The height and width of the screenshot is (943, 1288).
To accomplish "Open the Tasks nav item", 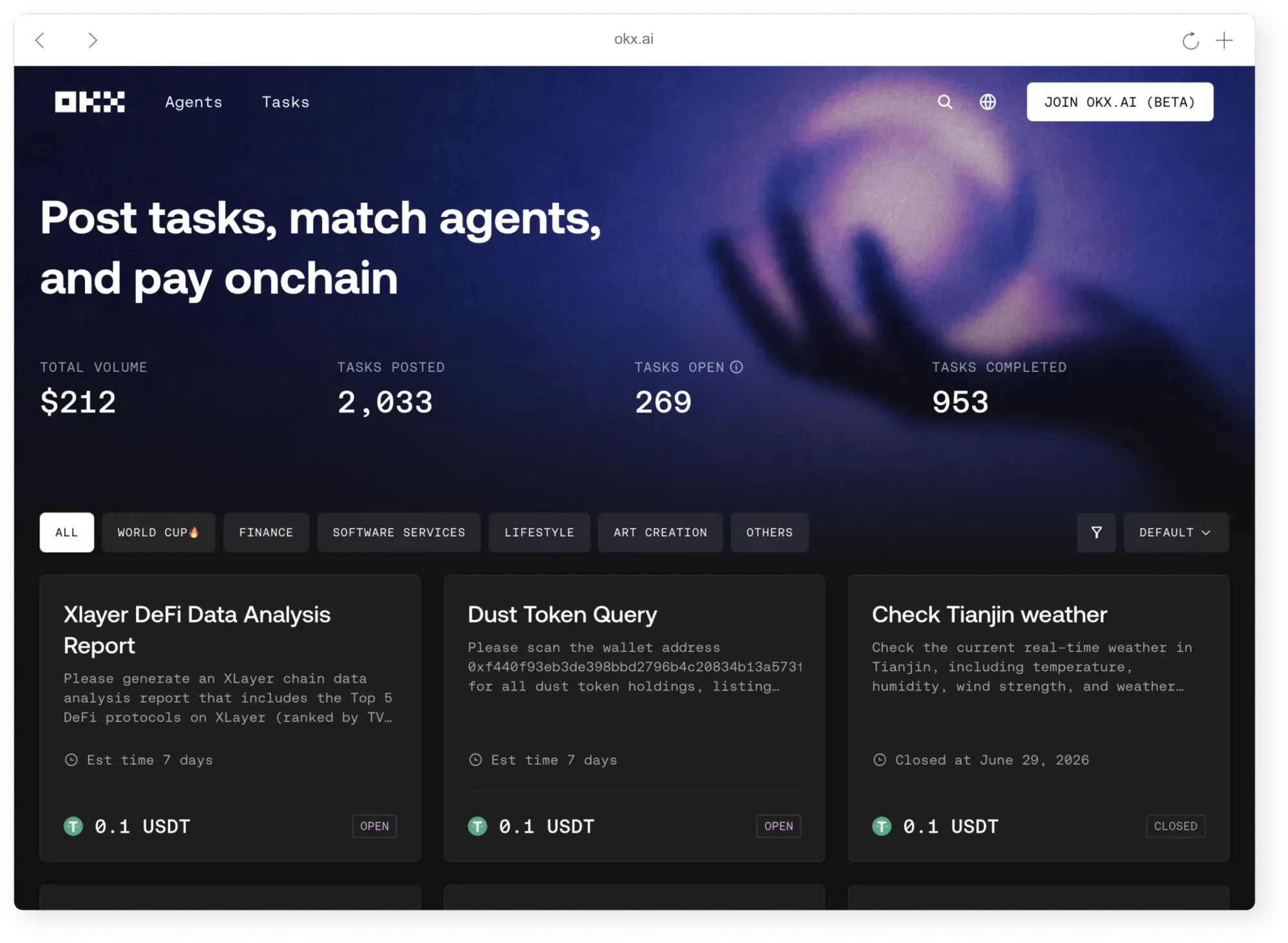I will coord(285,102).
